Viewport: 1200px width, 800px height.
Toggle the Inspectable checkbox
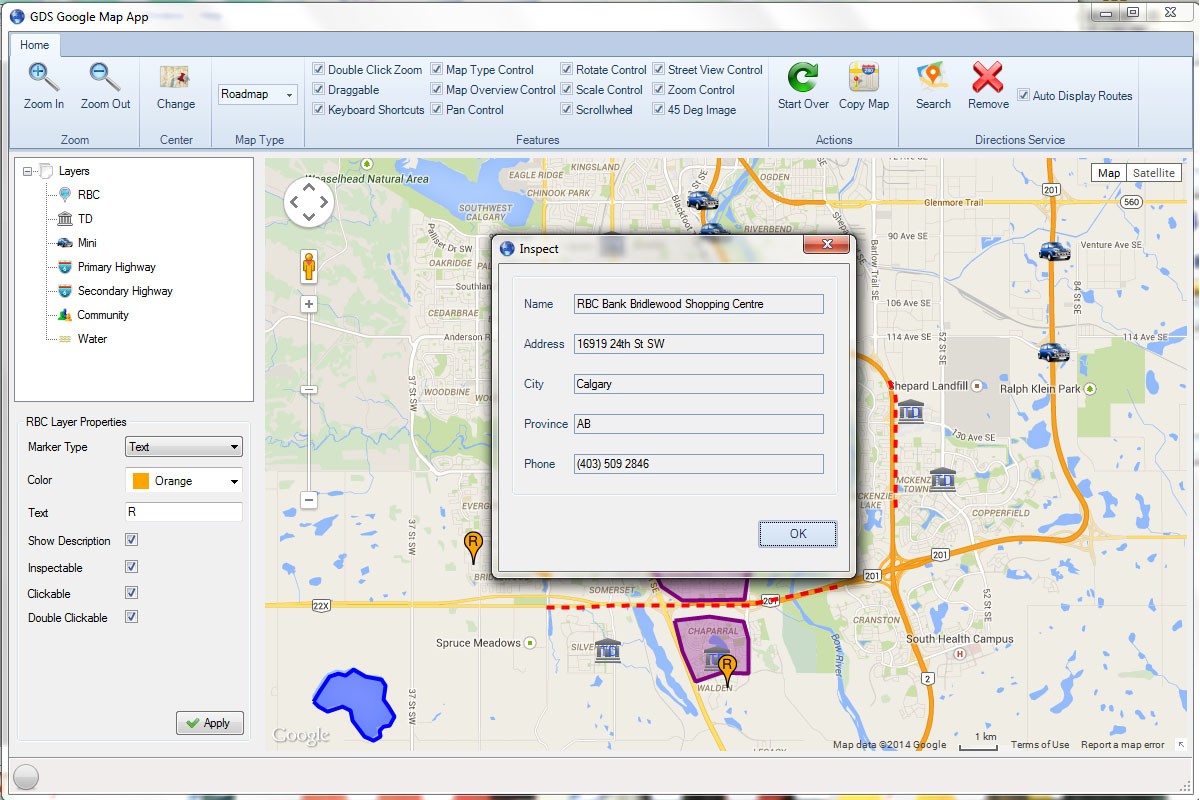(x=131, y=567)
